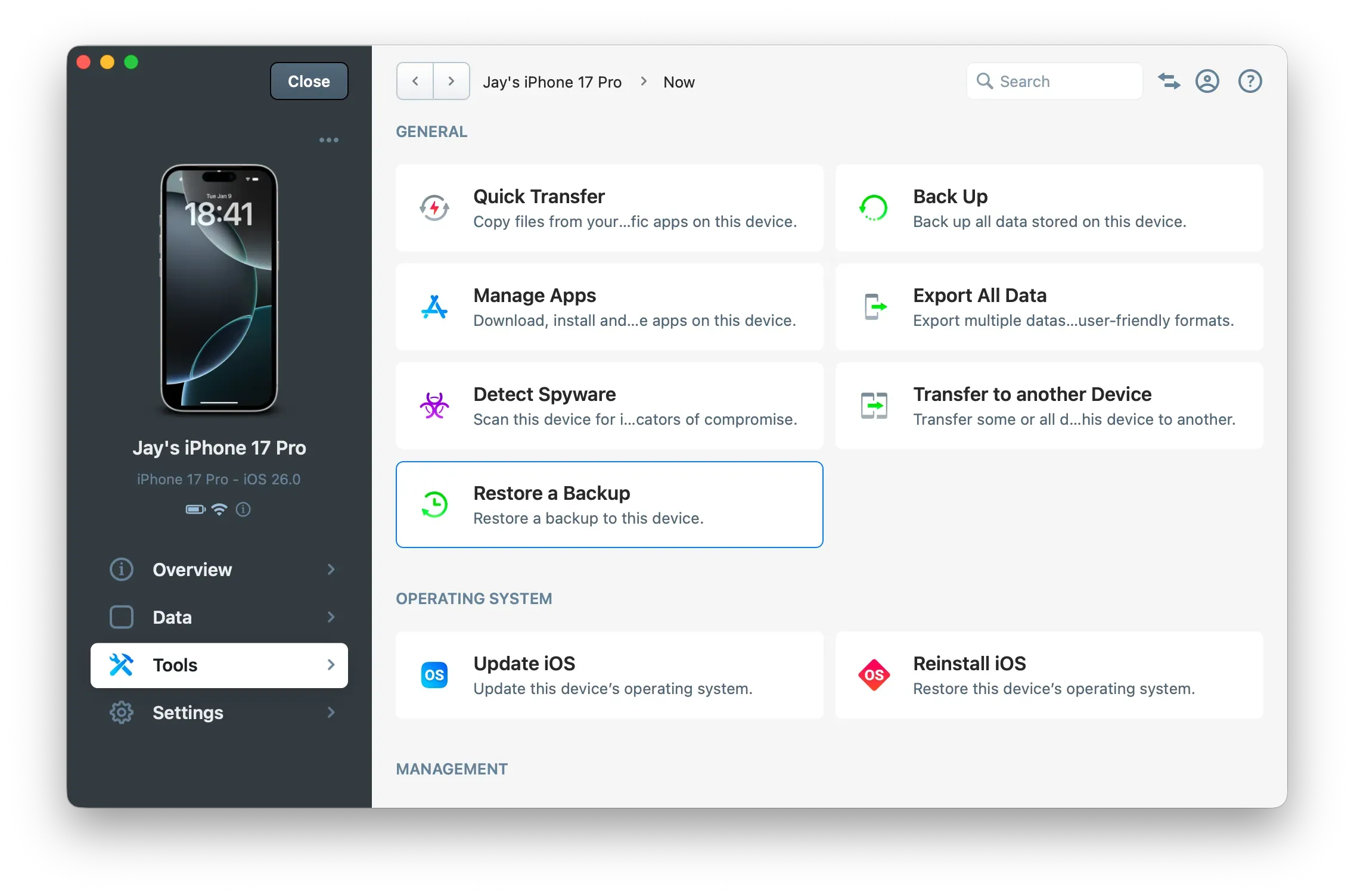The image size is (1354, 896).
Task: Open the Export All Data tool
Action: click(1049, 307)
